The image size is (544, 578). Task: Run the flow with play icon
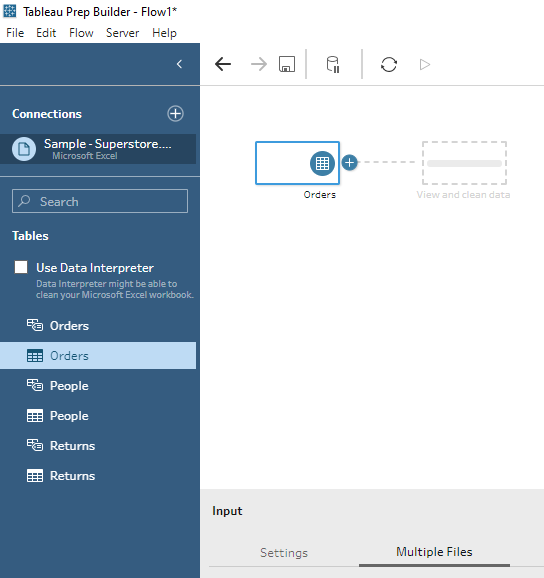[x=425, y=65]
